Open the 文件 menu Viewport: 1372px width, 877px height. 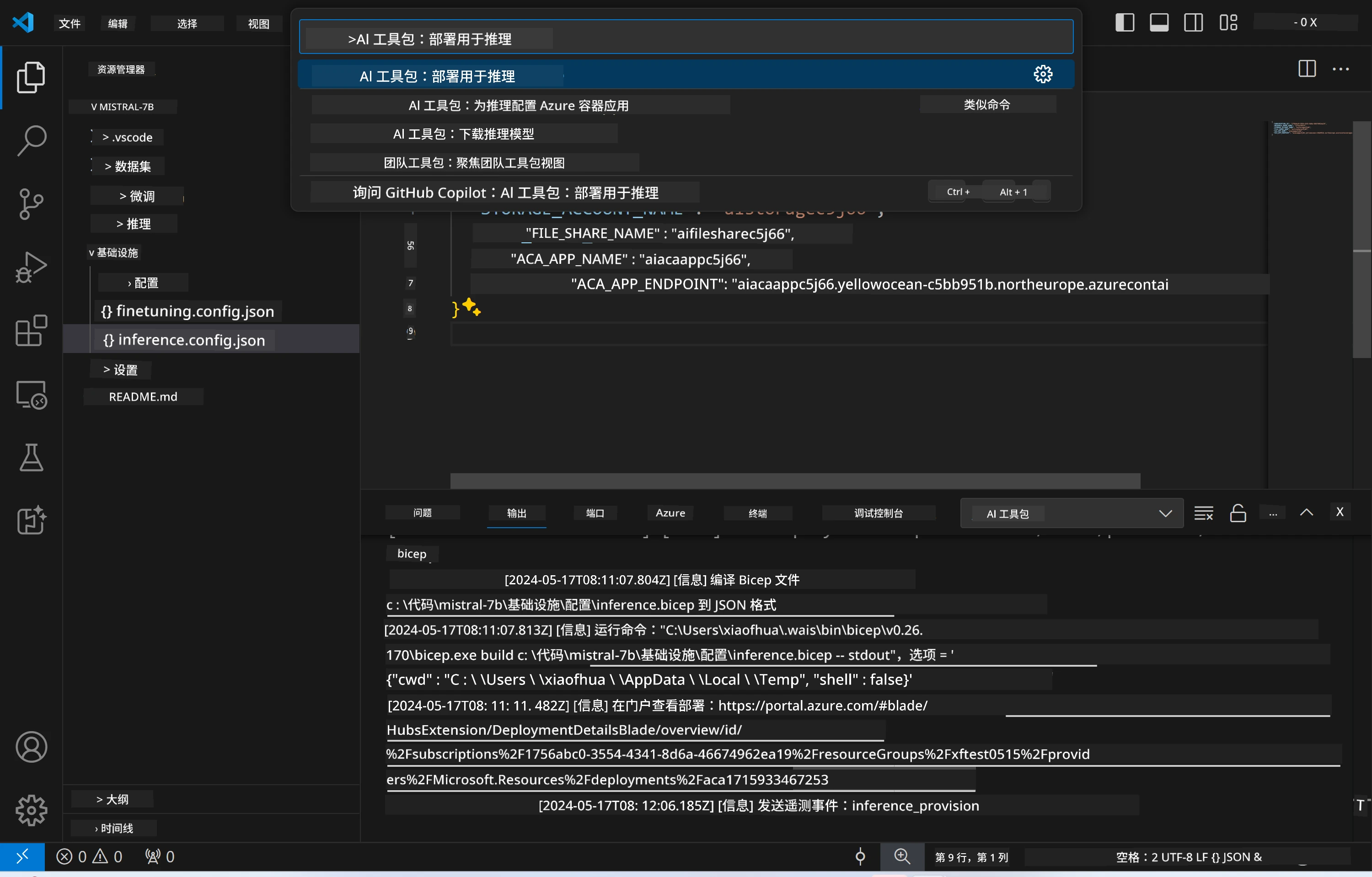(x=70, y=23)
